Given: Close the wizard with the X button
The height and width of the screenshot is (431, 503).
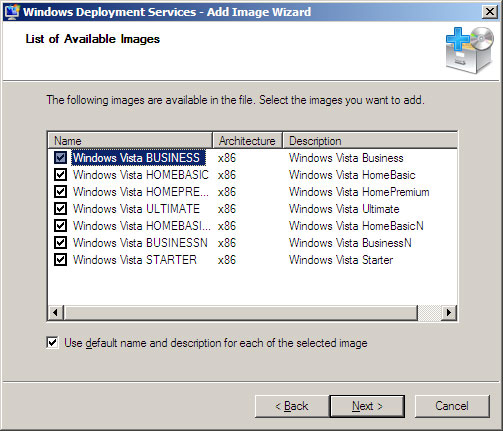Looking at the screenshot, I should (490, 12).
